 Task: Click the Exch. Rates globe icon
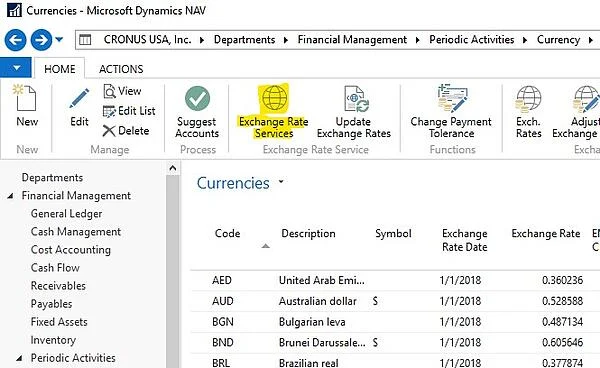[x=528, y=99]
